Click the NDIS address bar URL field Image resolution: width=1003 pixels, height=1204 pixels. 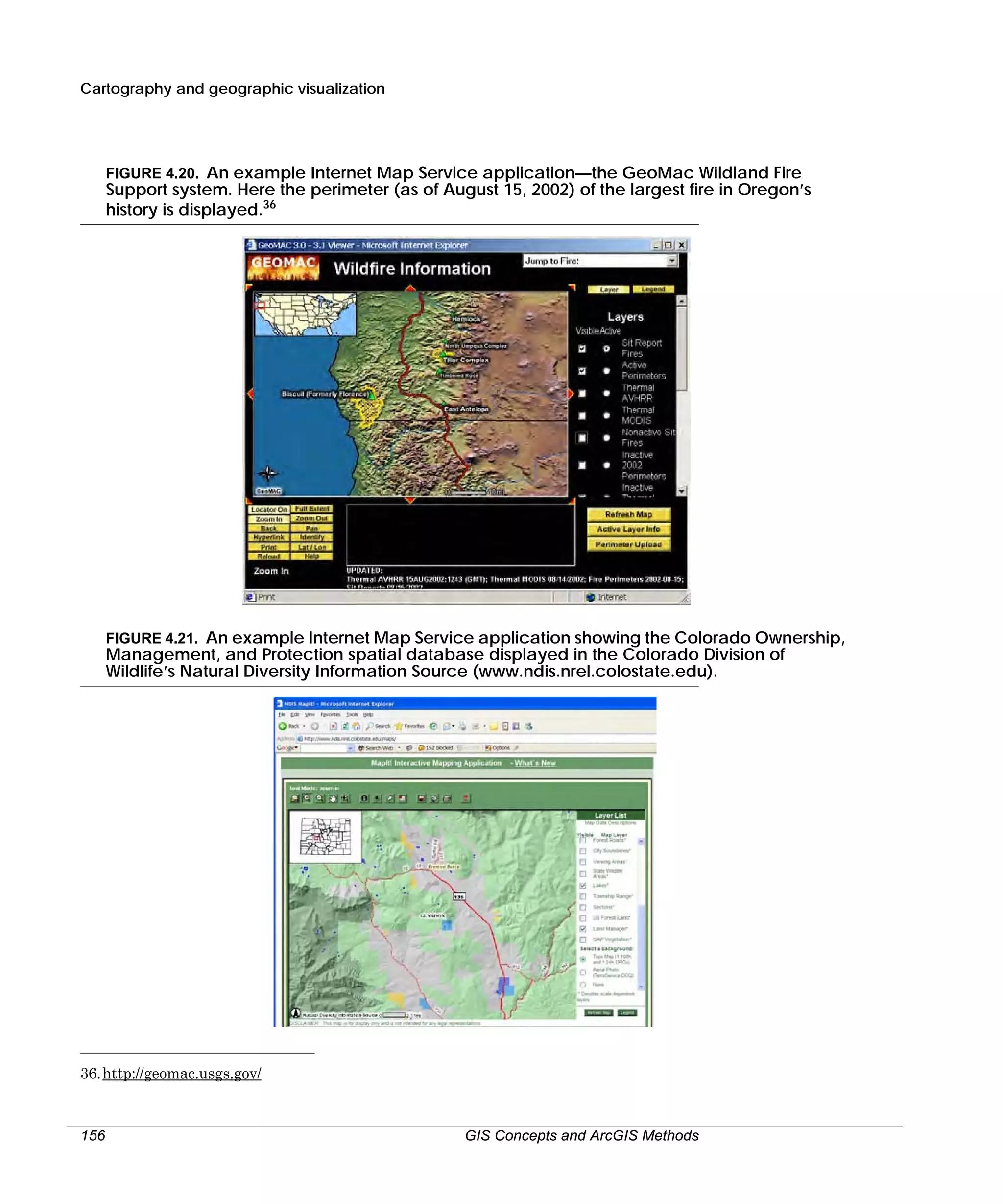pos(476,739)
